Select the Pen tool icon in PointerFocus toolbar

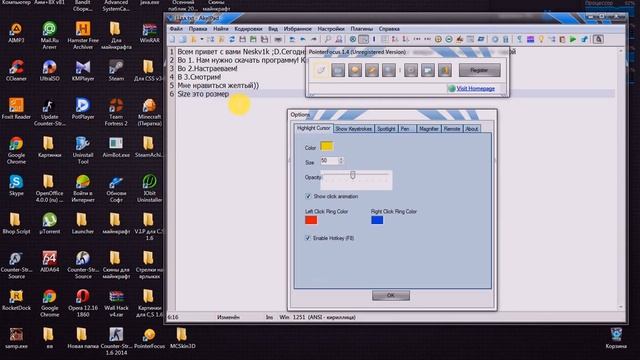point(371,70)
